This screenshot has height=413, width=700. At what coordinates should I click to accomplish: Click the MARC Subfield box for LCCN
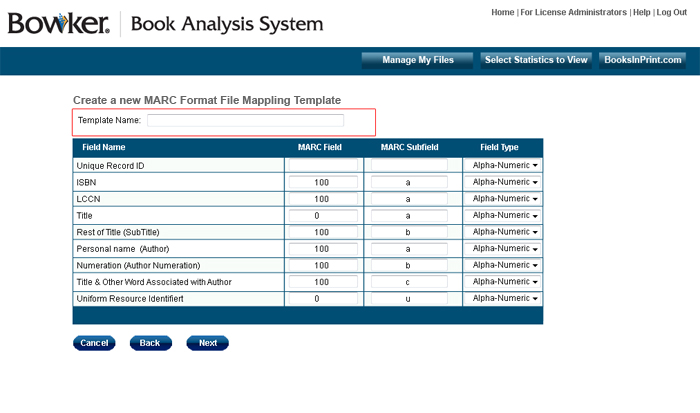point(409,199)
